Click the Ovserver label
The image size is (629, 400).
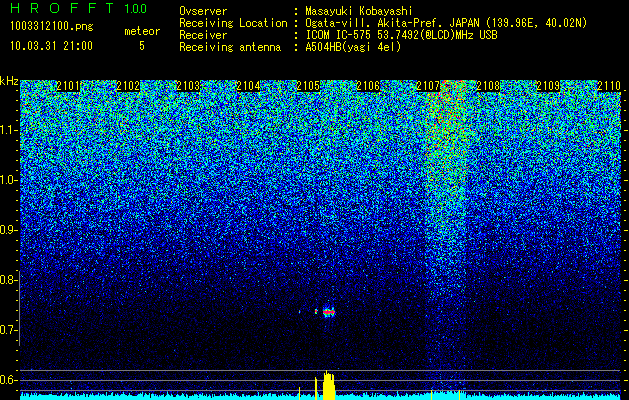coord(203,11)
